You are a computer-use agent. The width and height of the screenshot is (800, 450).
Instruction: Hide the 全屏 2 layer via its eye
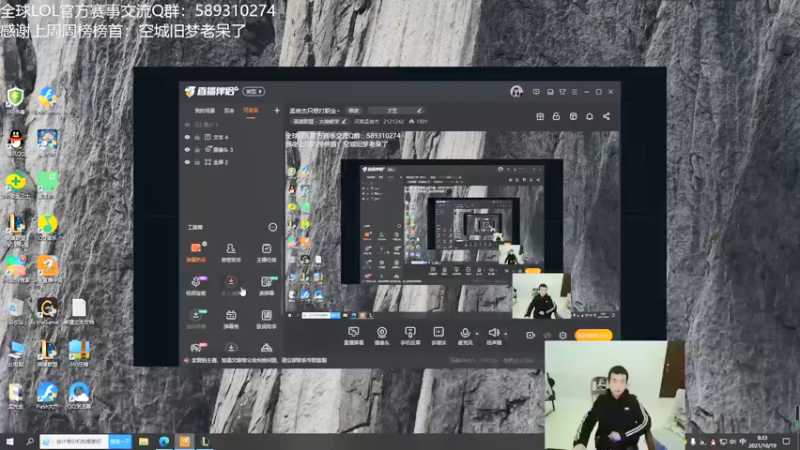click(187, 162)
